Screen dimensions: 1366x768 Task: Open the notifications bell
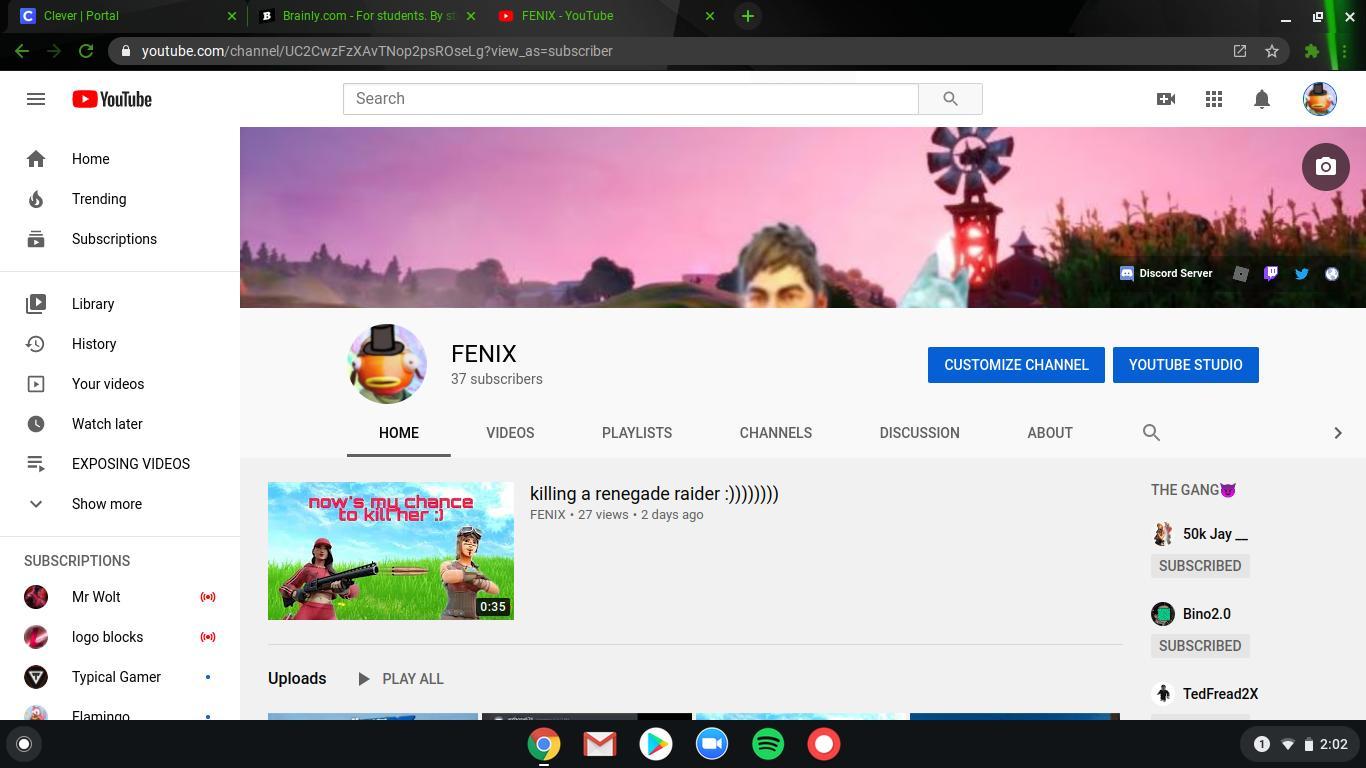click(x=1262, y=99)
